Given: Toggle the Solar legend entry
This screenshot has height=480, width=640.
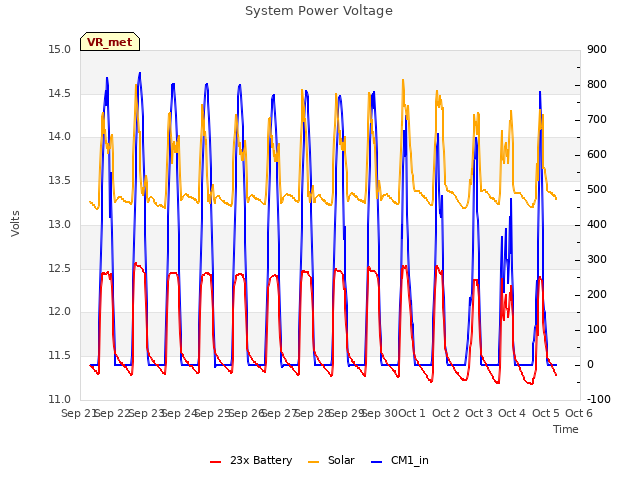Looking at the screenshot, I should pos(331,460).
